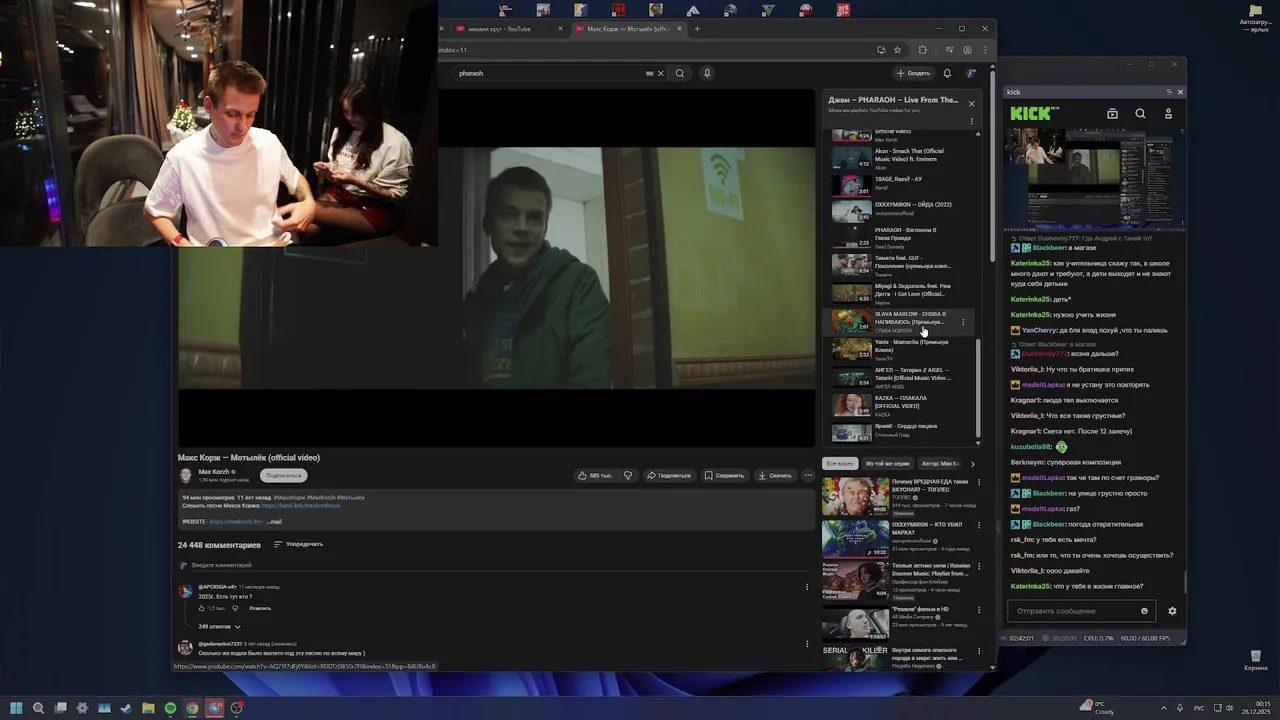Image resolution: width=1280 pixels, height=720 pixels.
Task: Open Kick search magnifier icon
Action: tap(1140, 114)
